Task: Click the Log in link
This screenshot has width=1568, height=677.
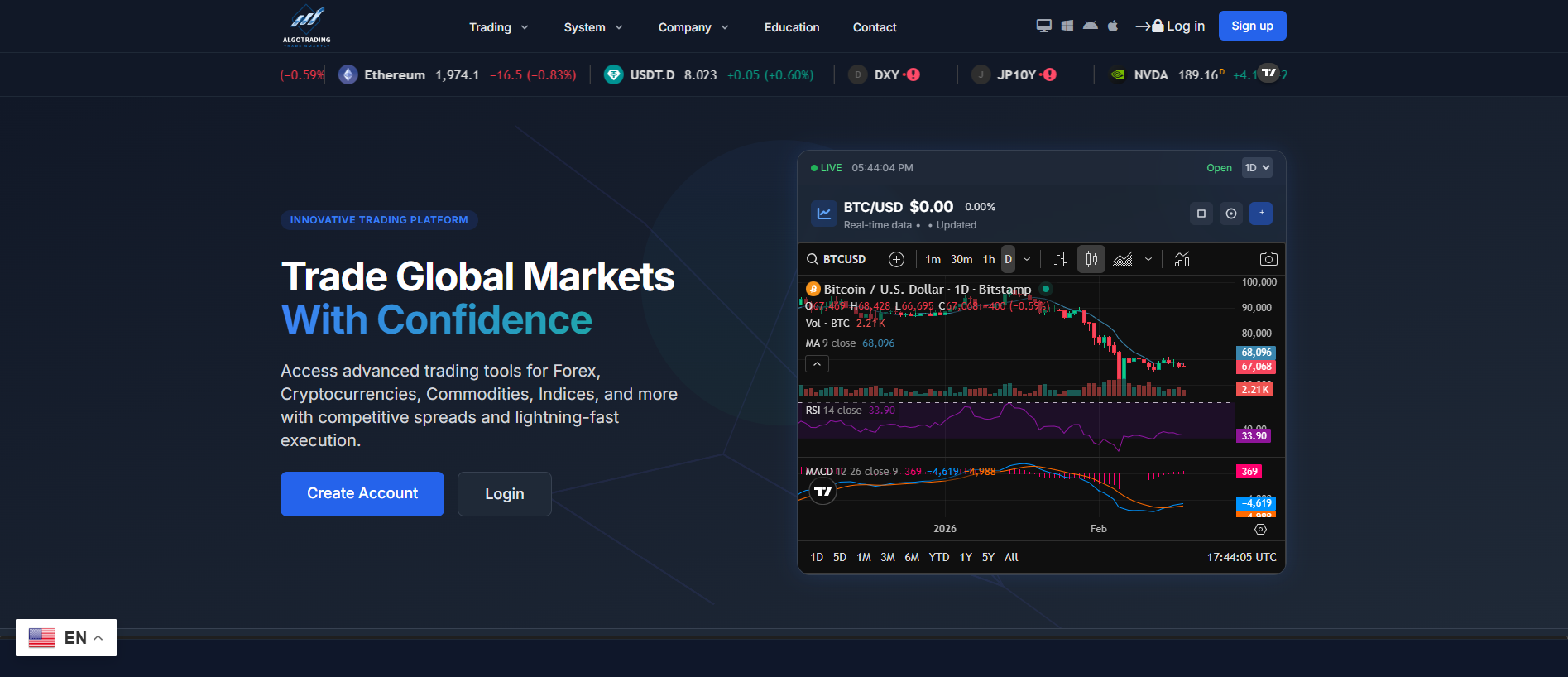Action: (x=1170, y=26)
